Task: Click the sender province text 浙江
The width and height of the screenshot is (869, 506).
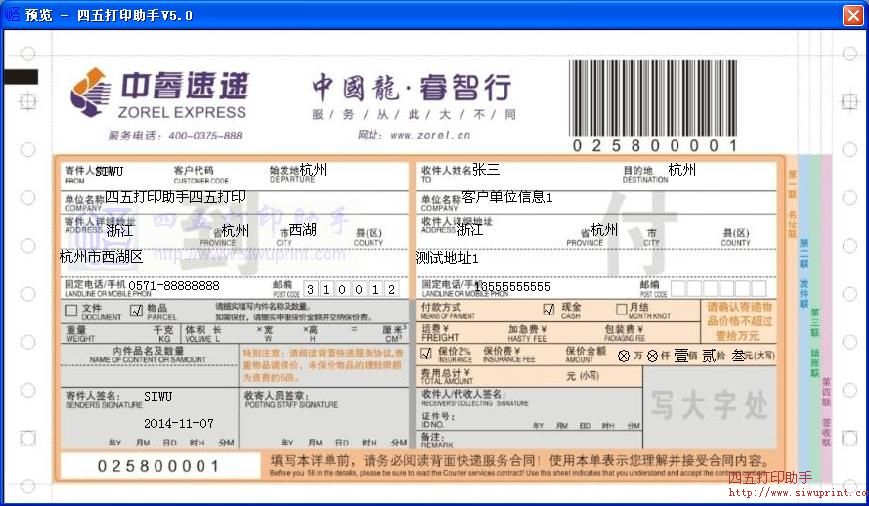Action: coord(120,229)
